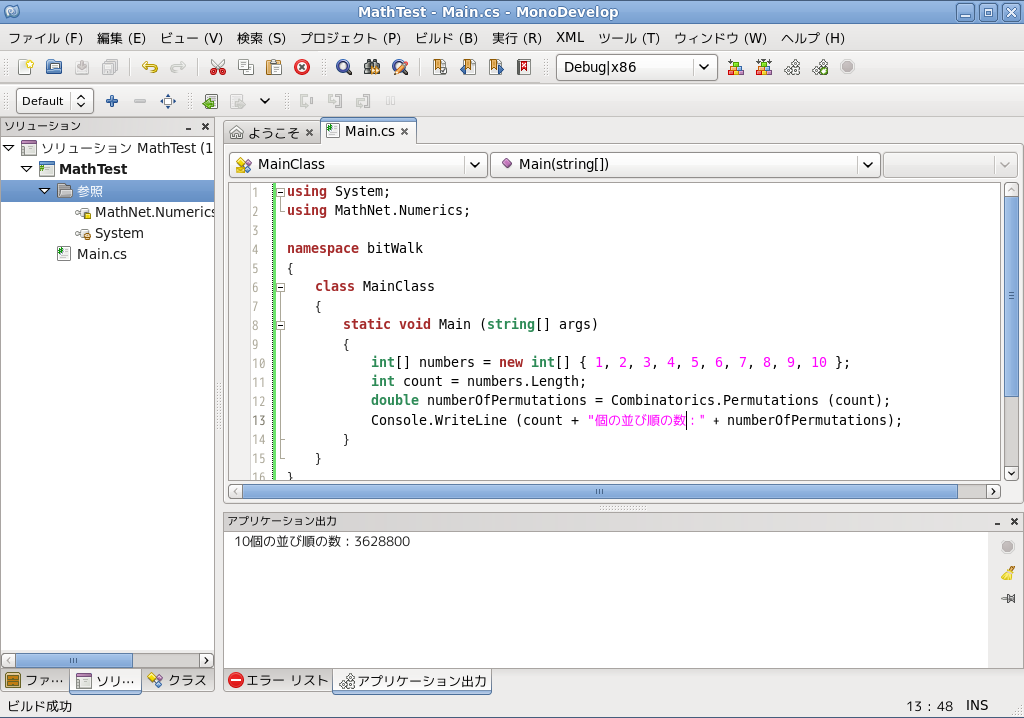Open Find with the magnifier icon

tap(344, 67)
